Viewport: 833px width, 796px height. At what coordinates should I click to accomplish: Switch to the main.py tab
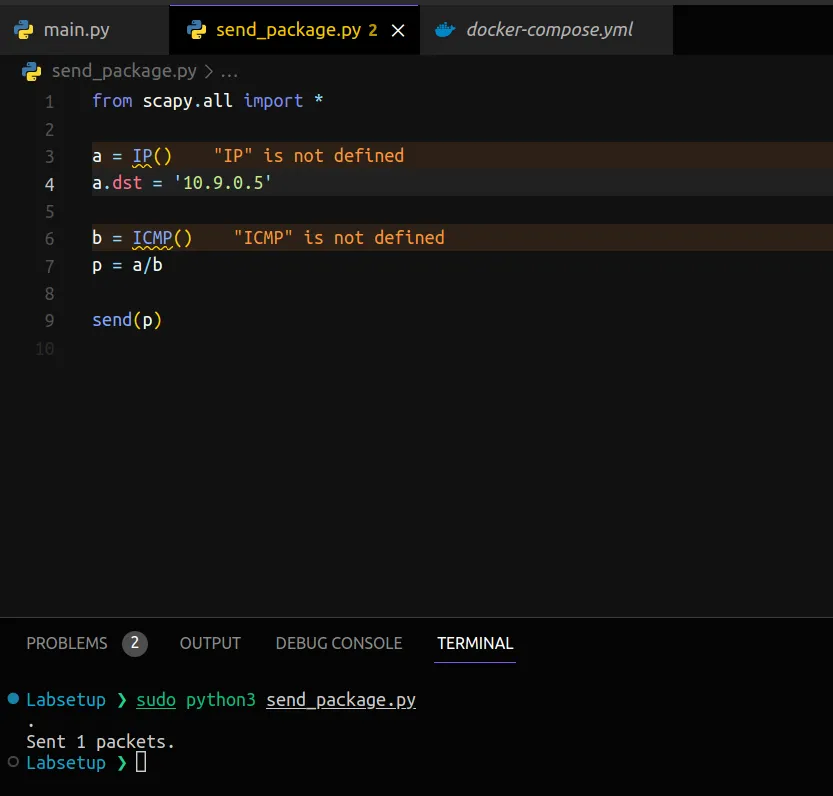click(76, 30)
